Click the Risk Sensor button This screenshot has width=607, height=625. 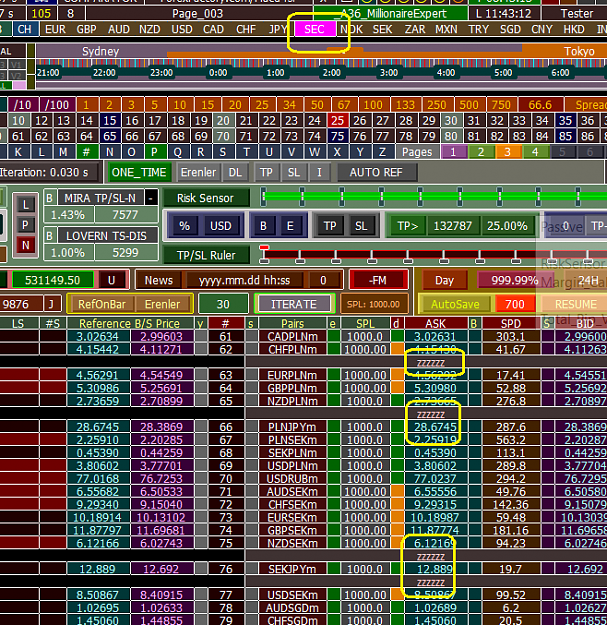coord(206,198)
